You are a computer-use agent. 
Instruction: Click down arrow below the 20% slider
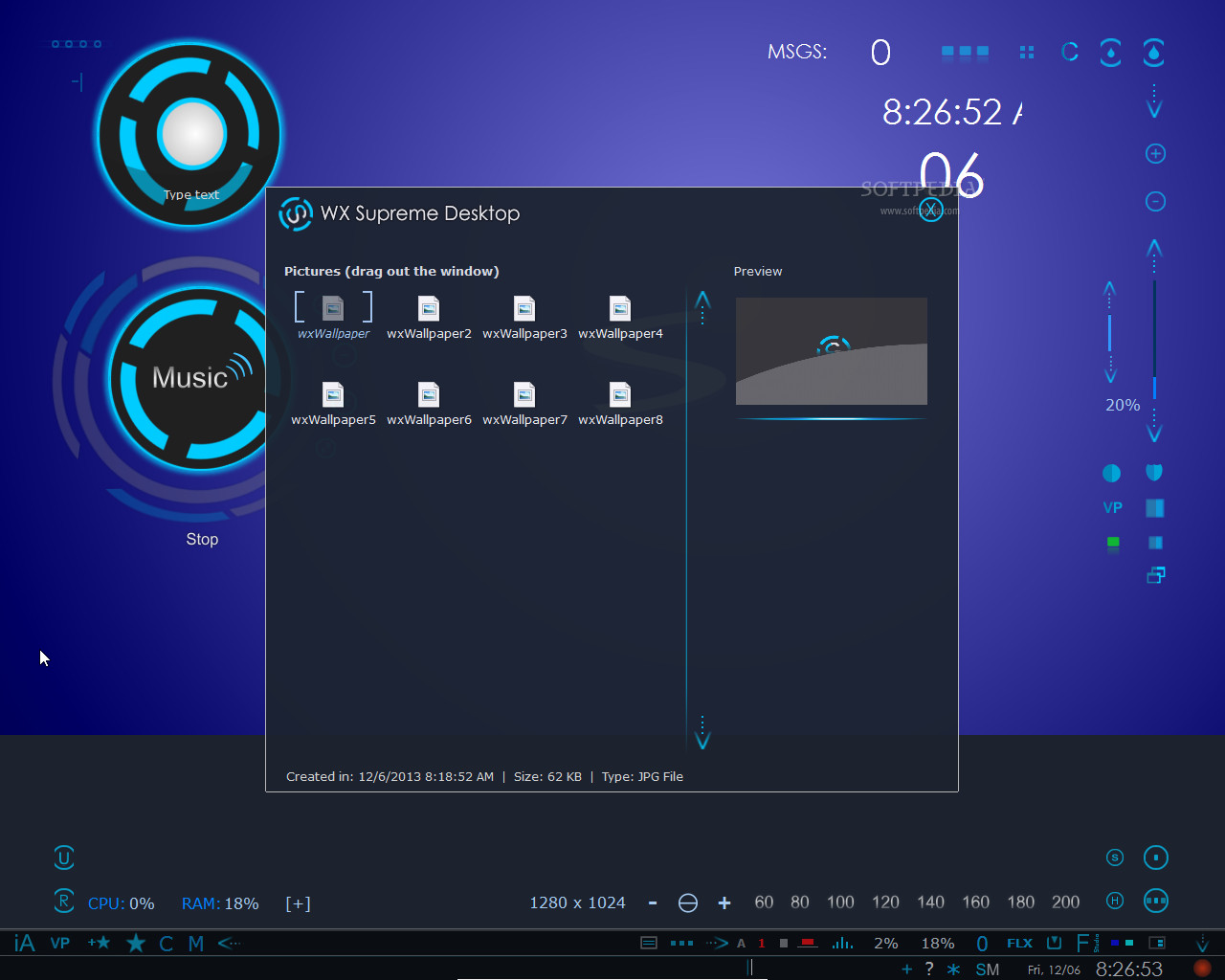tap(1110, 370)
